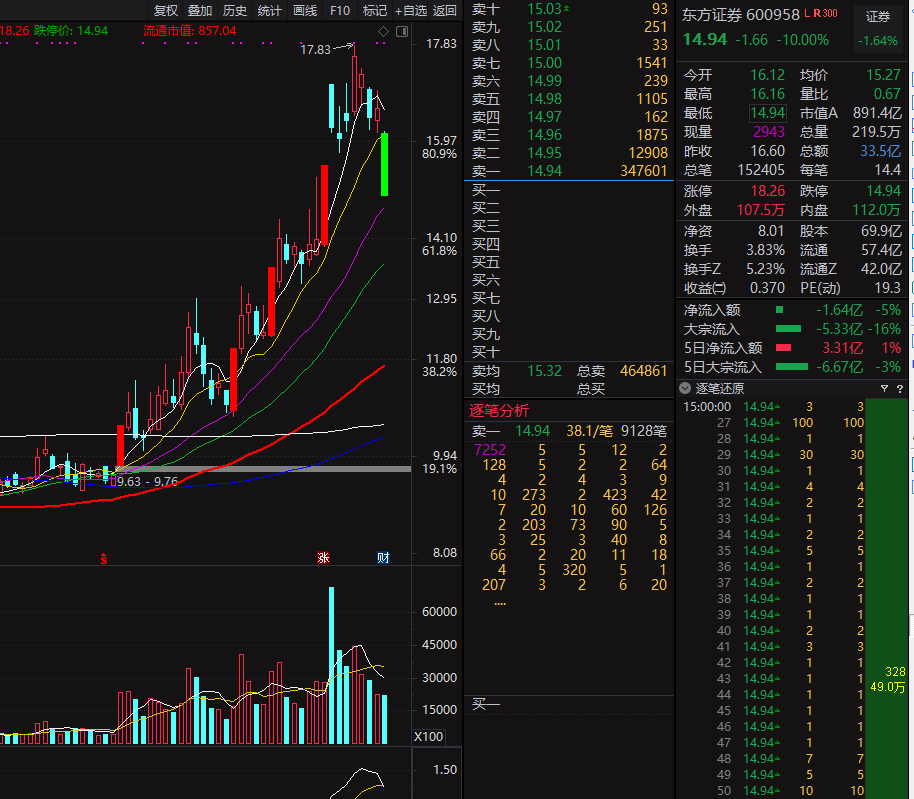Click the diamond marker icon above the chart
Screen dimensions: 914x799
coord(383,31)
